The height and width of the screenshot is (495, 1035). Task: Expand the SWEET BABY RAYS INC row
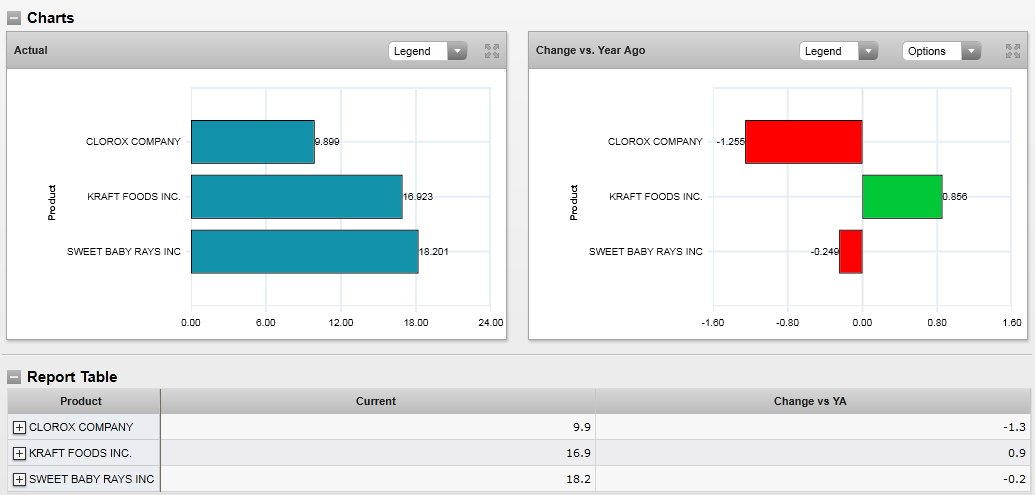click(x=19, y=479)
